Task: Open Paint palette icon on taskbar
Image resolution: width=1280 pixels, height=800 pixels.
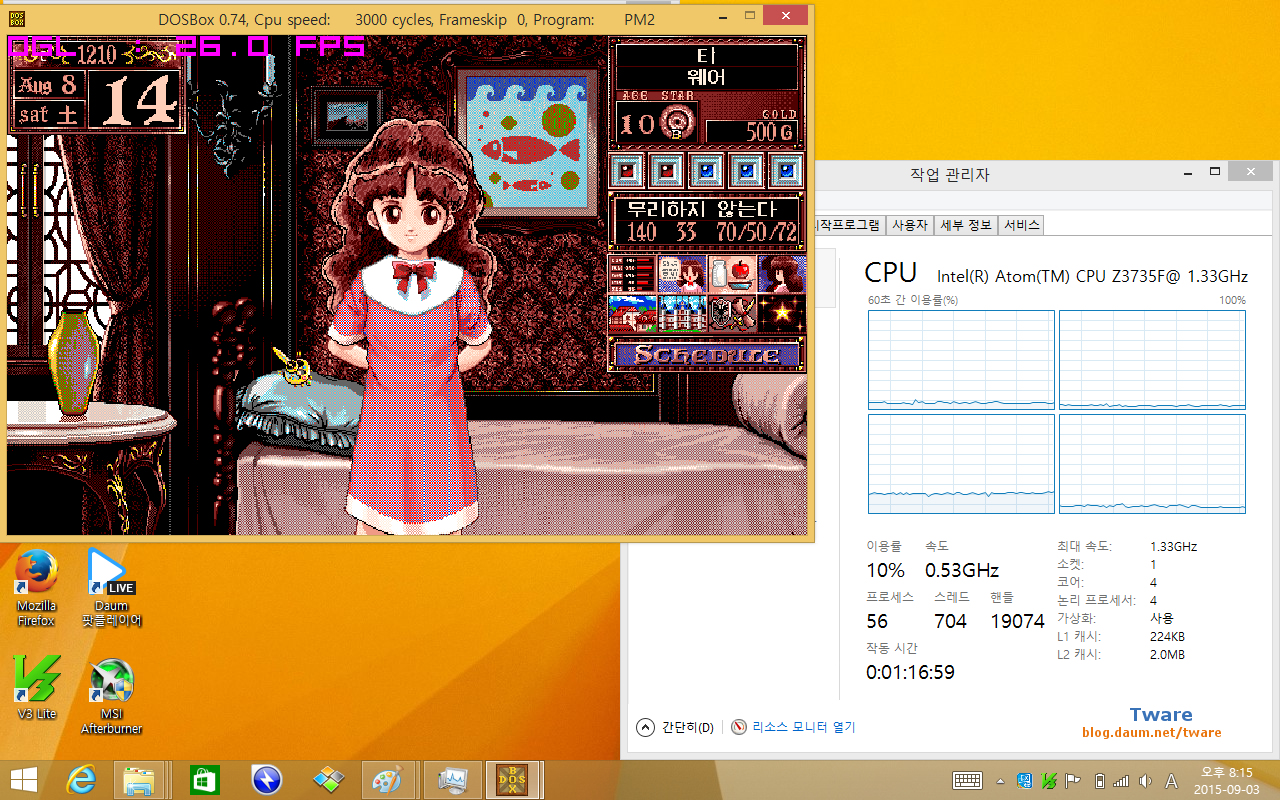Action: coord(387,779)
